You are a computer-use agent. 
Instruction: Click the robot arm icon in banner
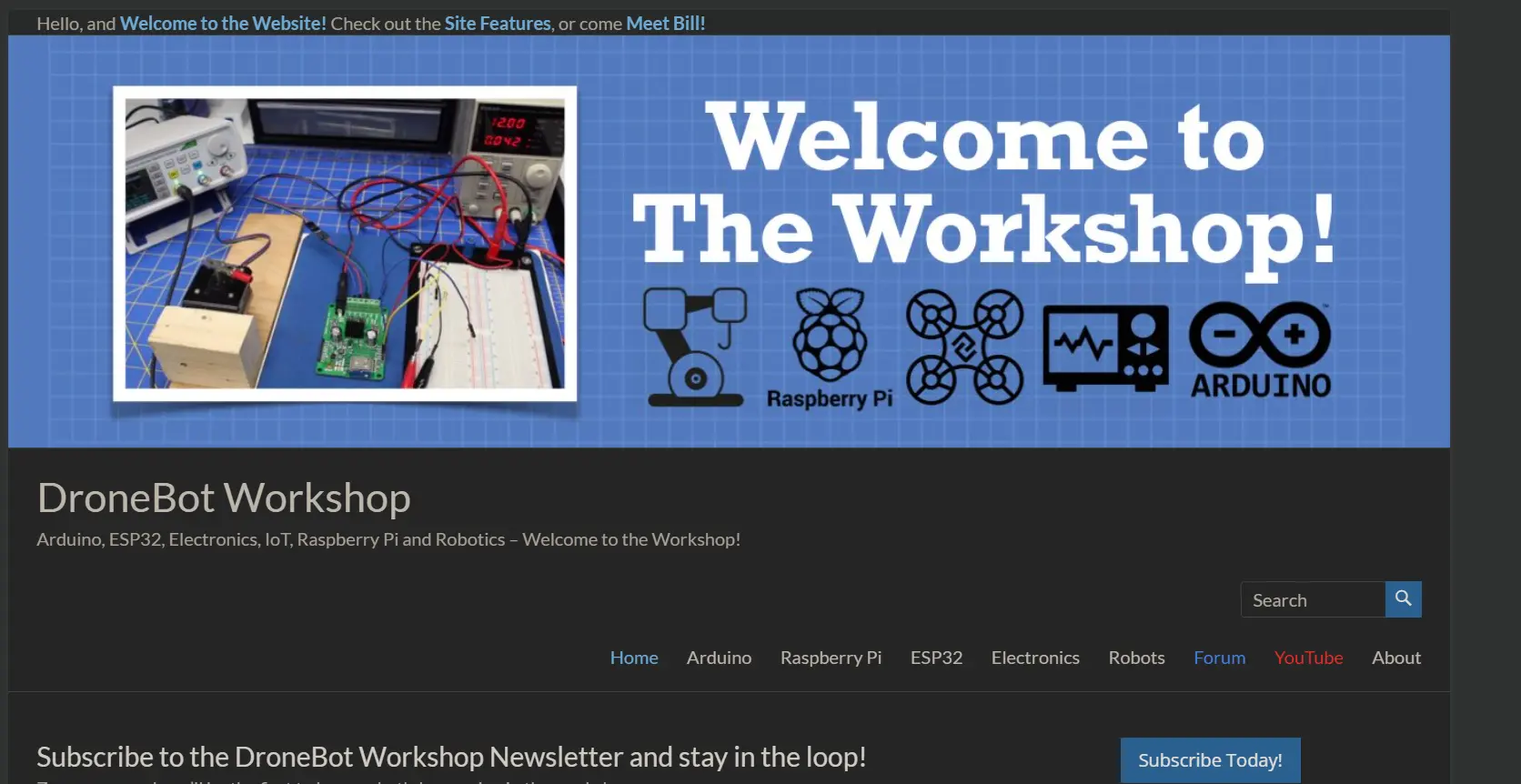tap(695, 347)
